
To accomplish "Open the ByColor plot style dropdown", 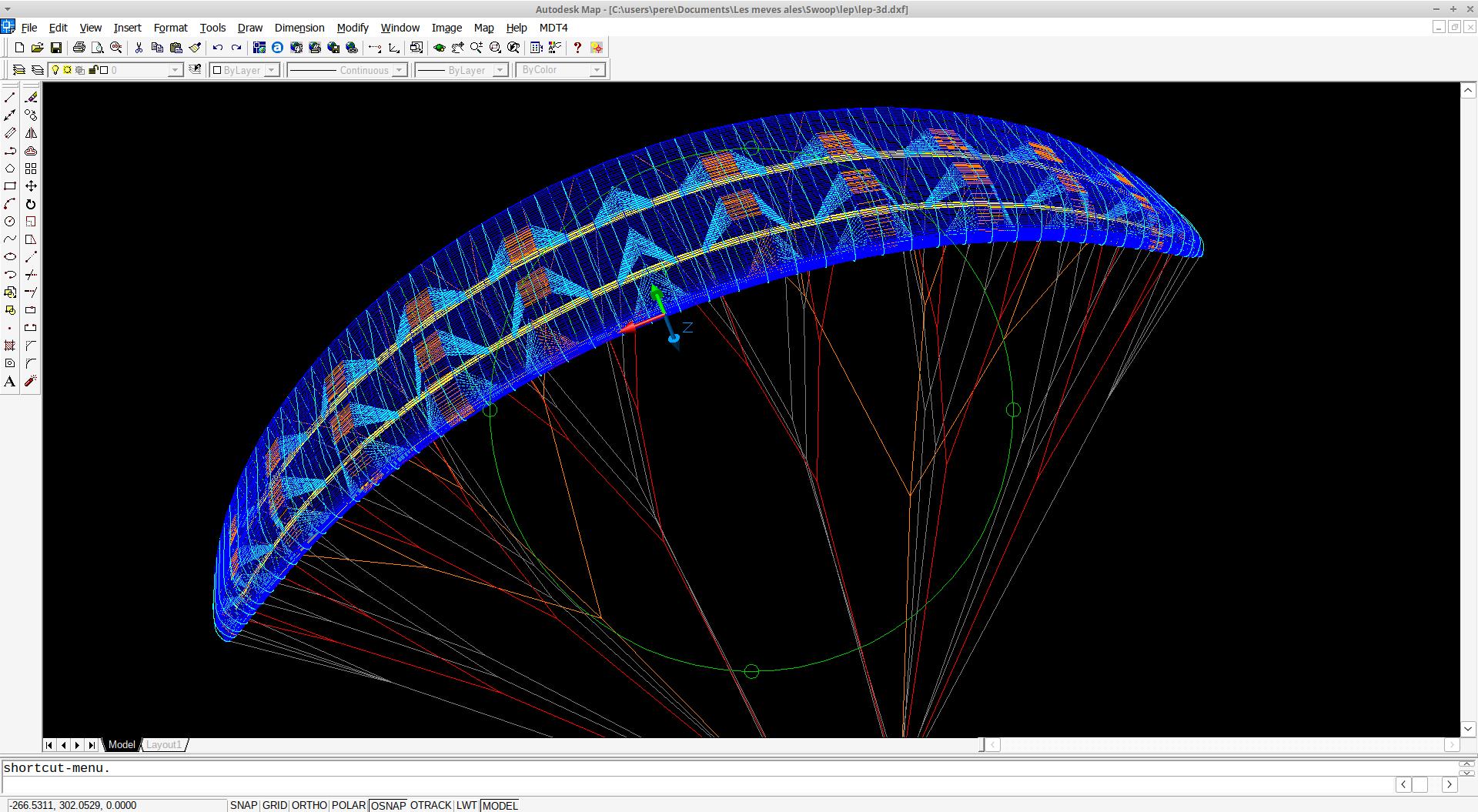I will coord(596,70).
